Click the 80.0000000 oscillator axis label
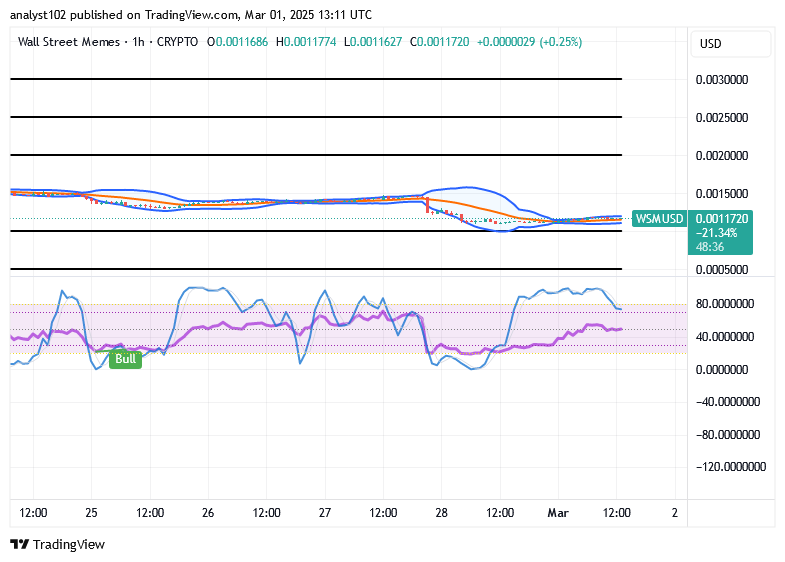Image resolution: width=785 pixels, height=562 pixels. pyautogui.click(x=725, y=304)
